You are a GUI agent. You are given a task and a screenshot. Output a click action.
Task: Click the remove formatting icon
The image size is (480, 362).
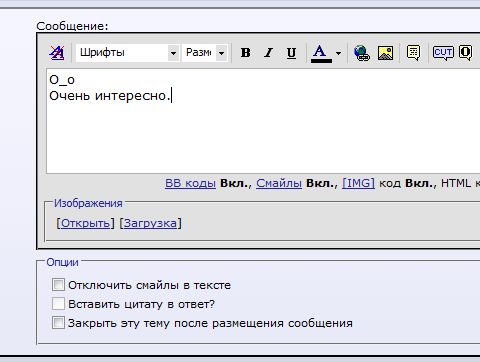pos(57,53)
